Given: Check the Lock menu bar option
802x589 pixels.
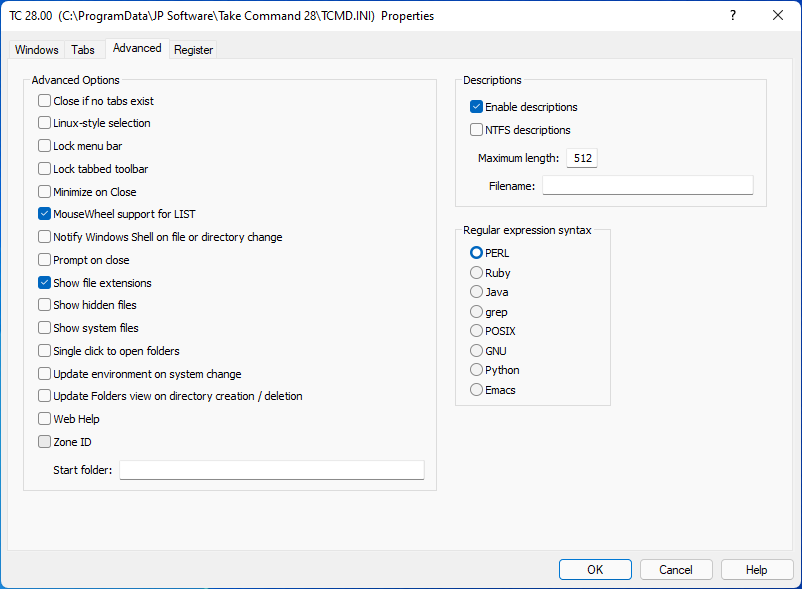Looking at the screenshot, I should pyautogui.click(x=44, y=146).
